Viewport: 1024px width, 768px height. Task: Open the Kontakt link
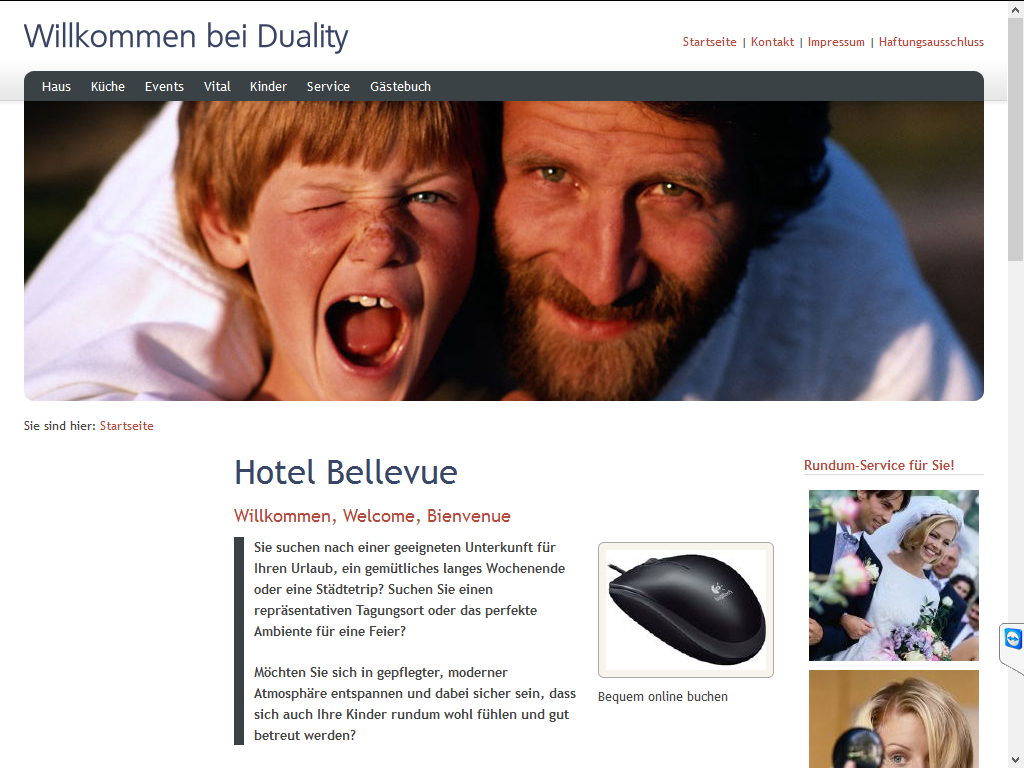(773, 42)
